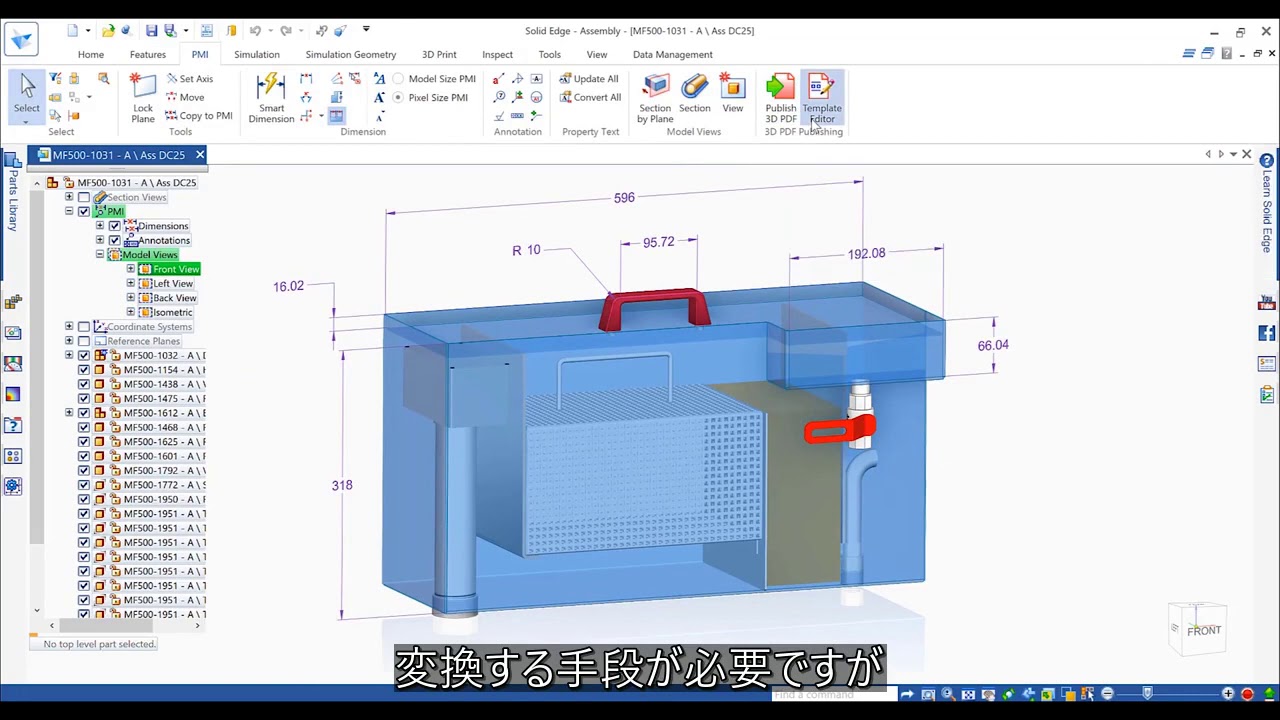The height and width of the screenshot is (720, 1280).
Task: Toggle the Coordinate Systems checkbox
Action: [x=84, y=327]
